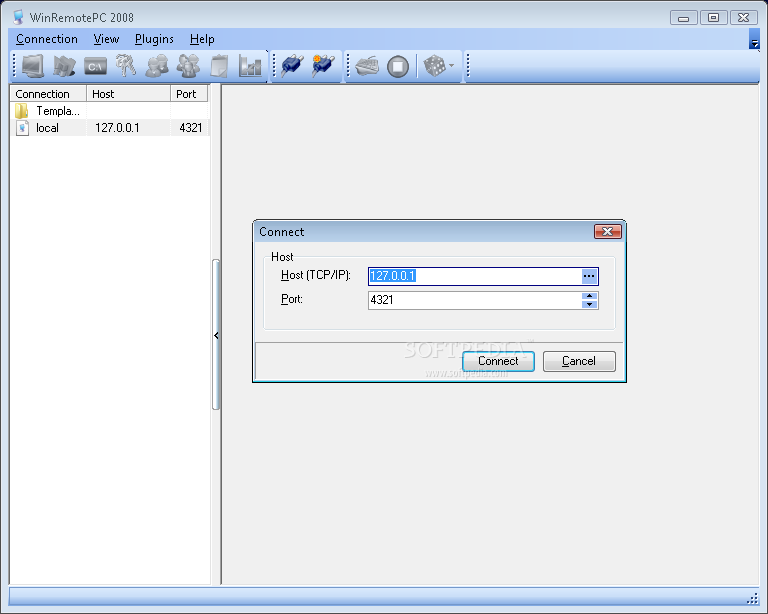768x614 pixels.
Task: Open the Connection menu
Action: (47, 39)
